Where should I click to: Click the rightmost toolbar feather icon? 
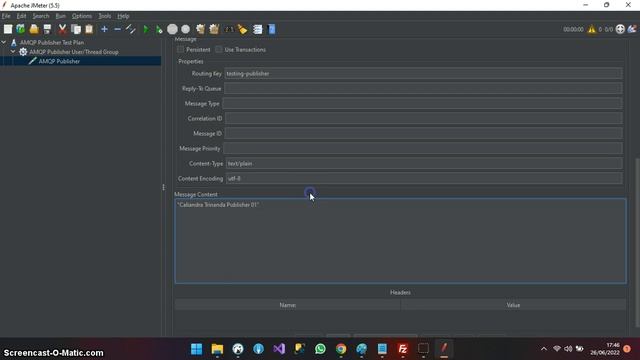point(632,29)
